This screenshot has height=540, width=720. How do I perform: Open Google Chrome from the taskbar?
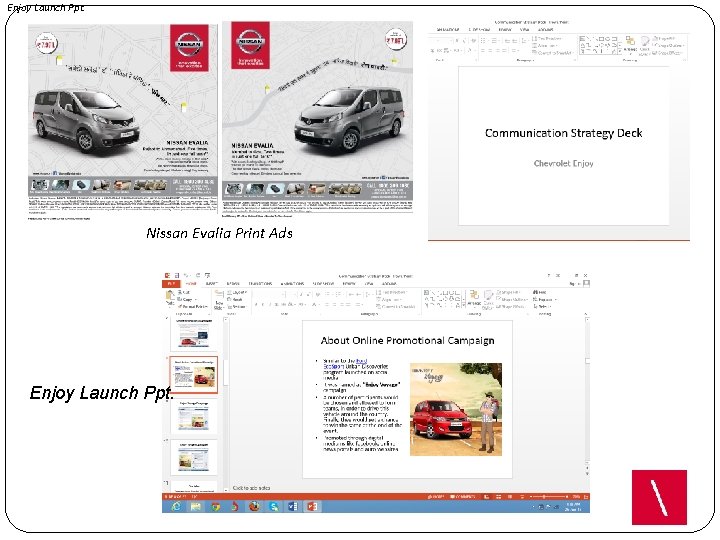[x=216, y=506]
